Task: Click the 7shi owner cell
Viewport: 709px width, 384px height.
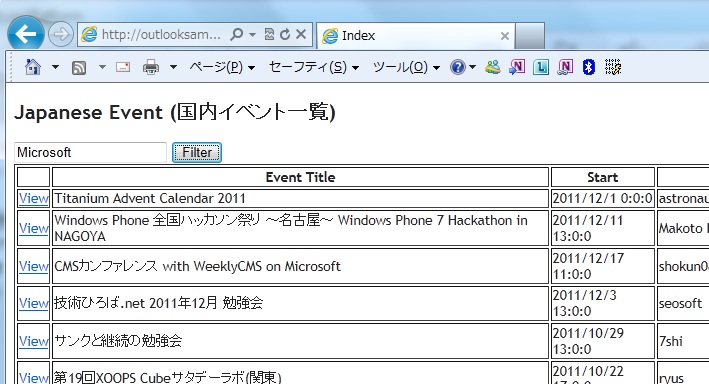Action: tap(683, 341)
